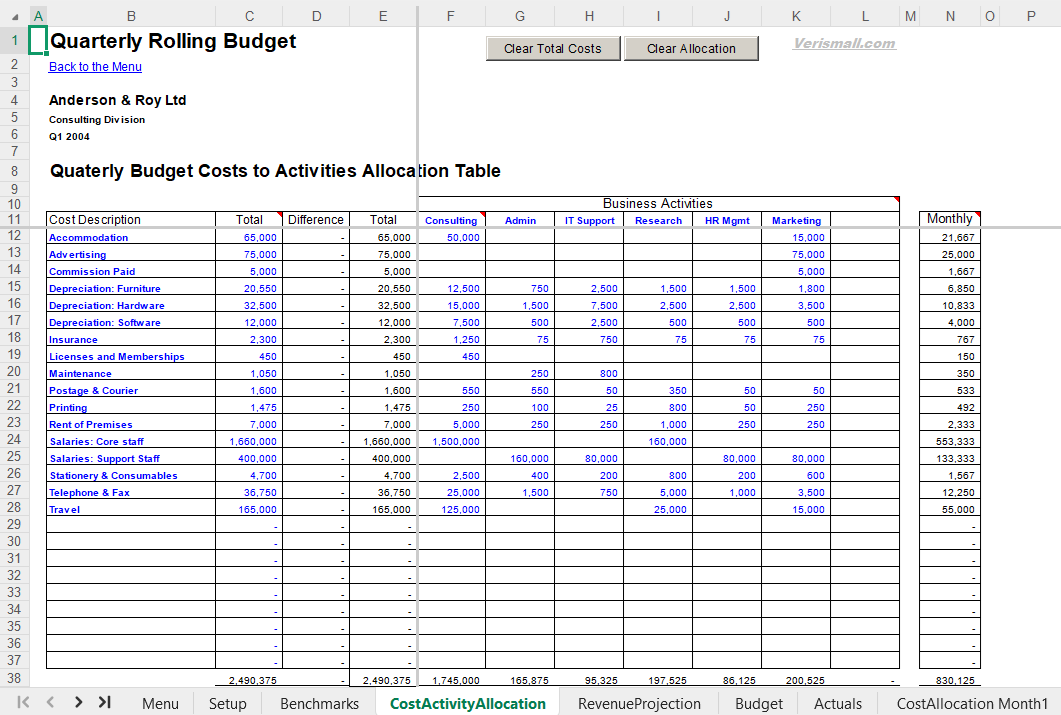Switch to the Actuals sheet tab

point(838,703)
